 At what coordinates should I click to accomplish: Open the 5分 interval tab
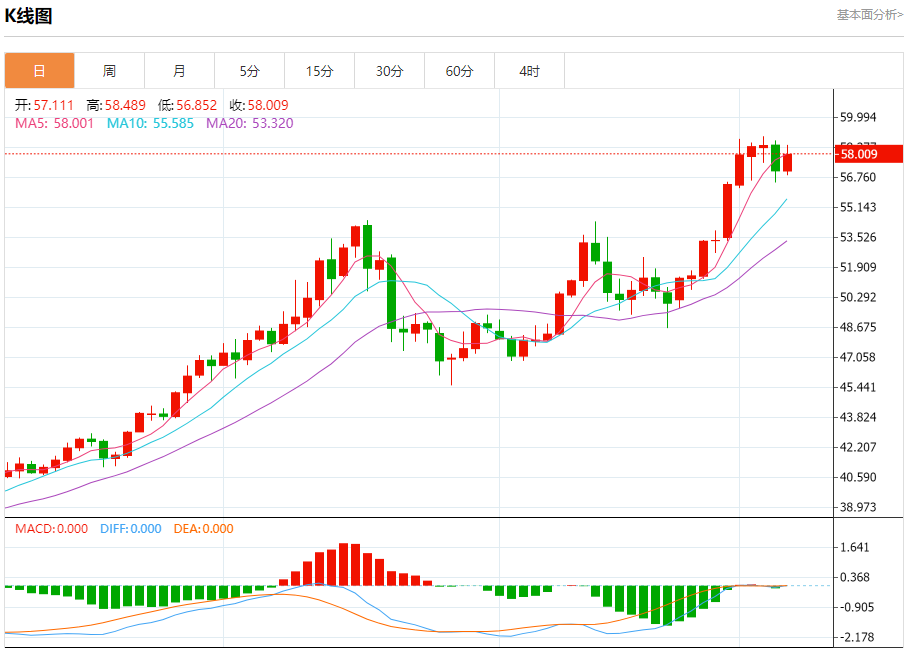click(249, 71)
